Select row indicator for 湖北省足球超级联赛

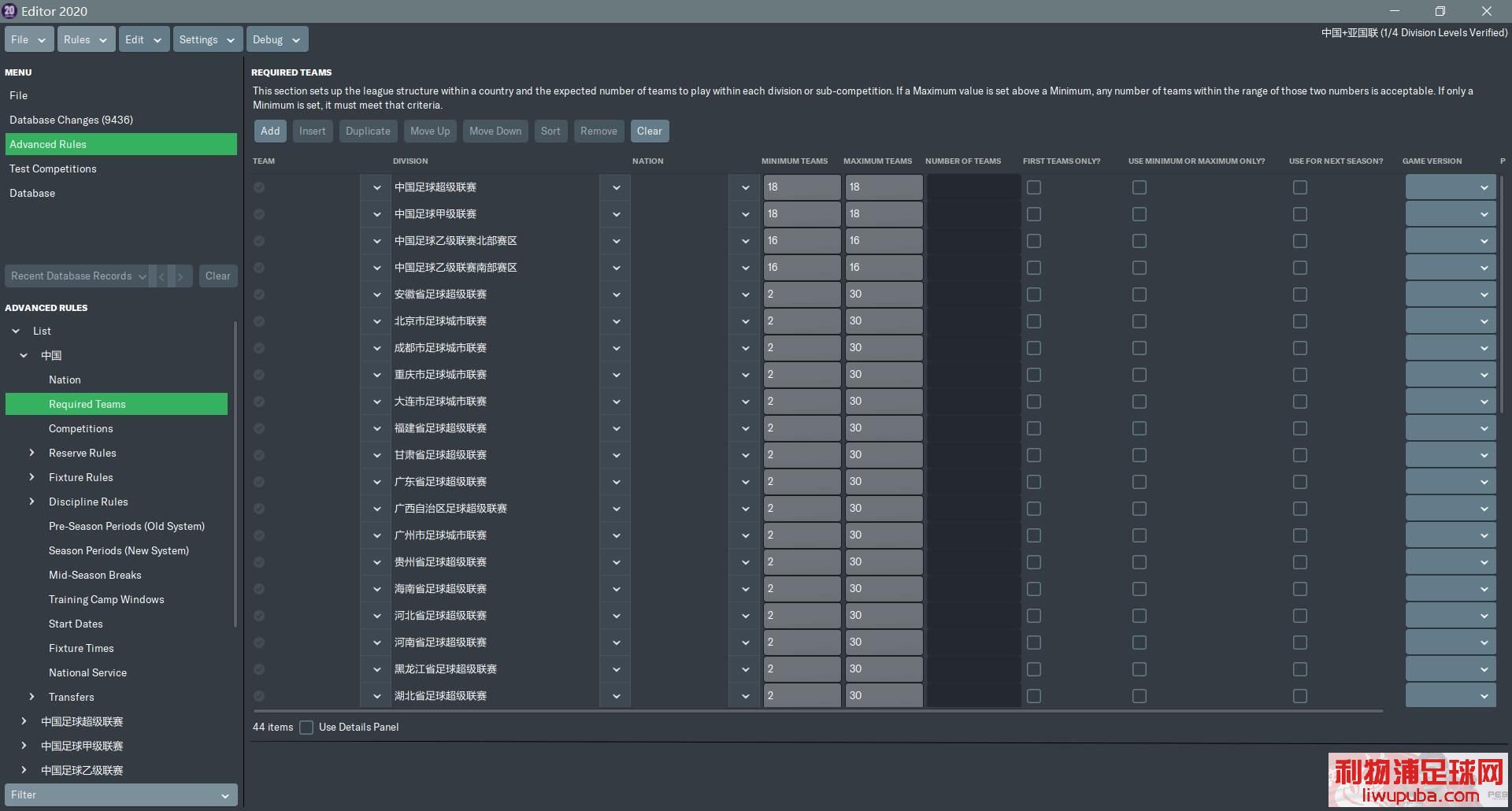(x=259, y=696)
